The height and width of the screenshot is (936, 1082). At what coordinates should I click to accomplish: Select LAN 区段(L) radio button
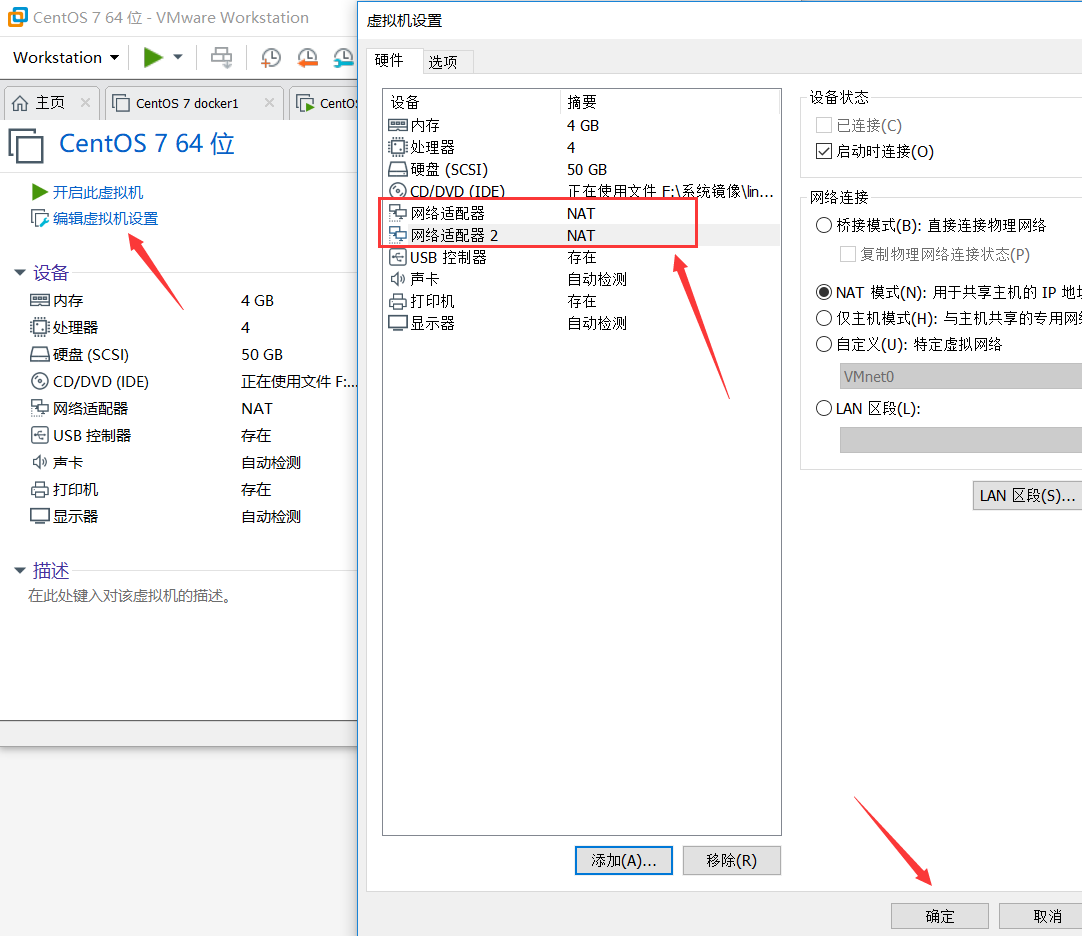tap(823, 409)
